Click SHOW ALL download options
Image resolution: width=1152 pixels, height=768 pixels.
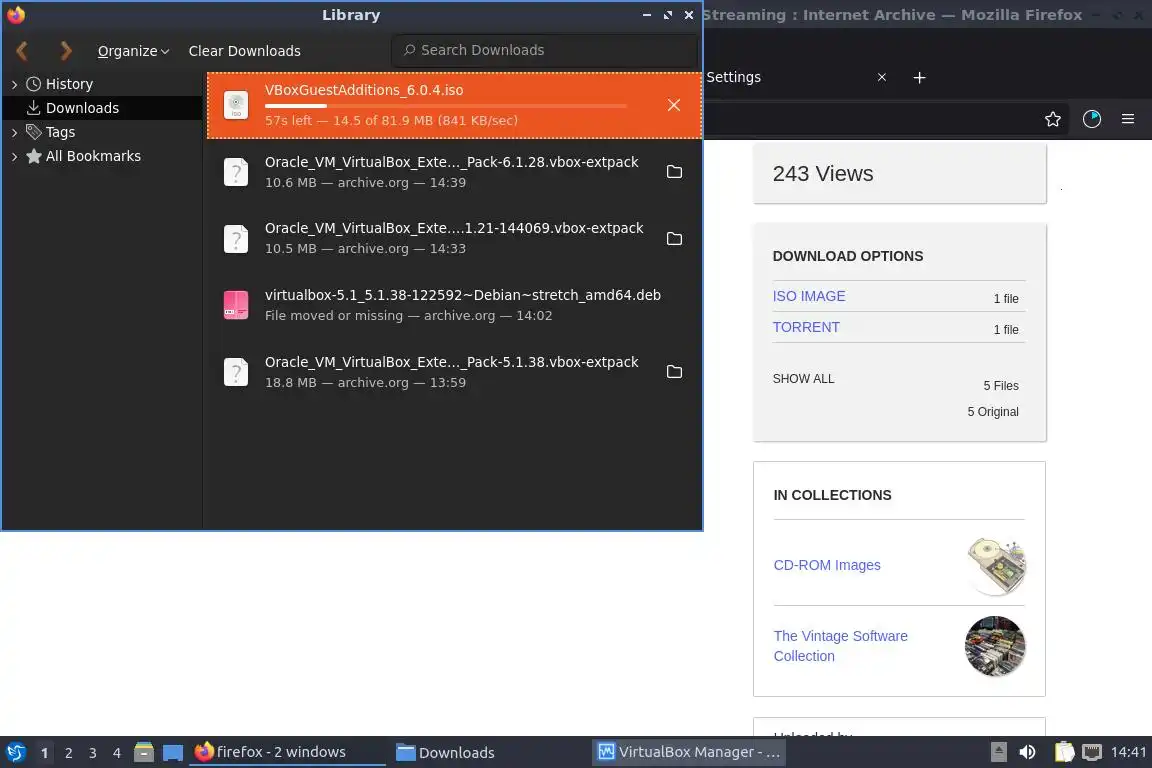(x=803, y=378)
